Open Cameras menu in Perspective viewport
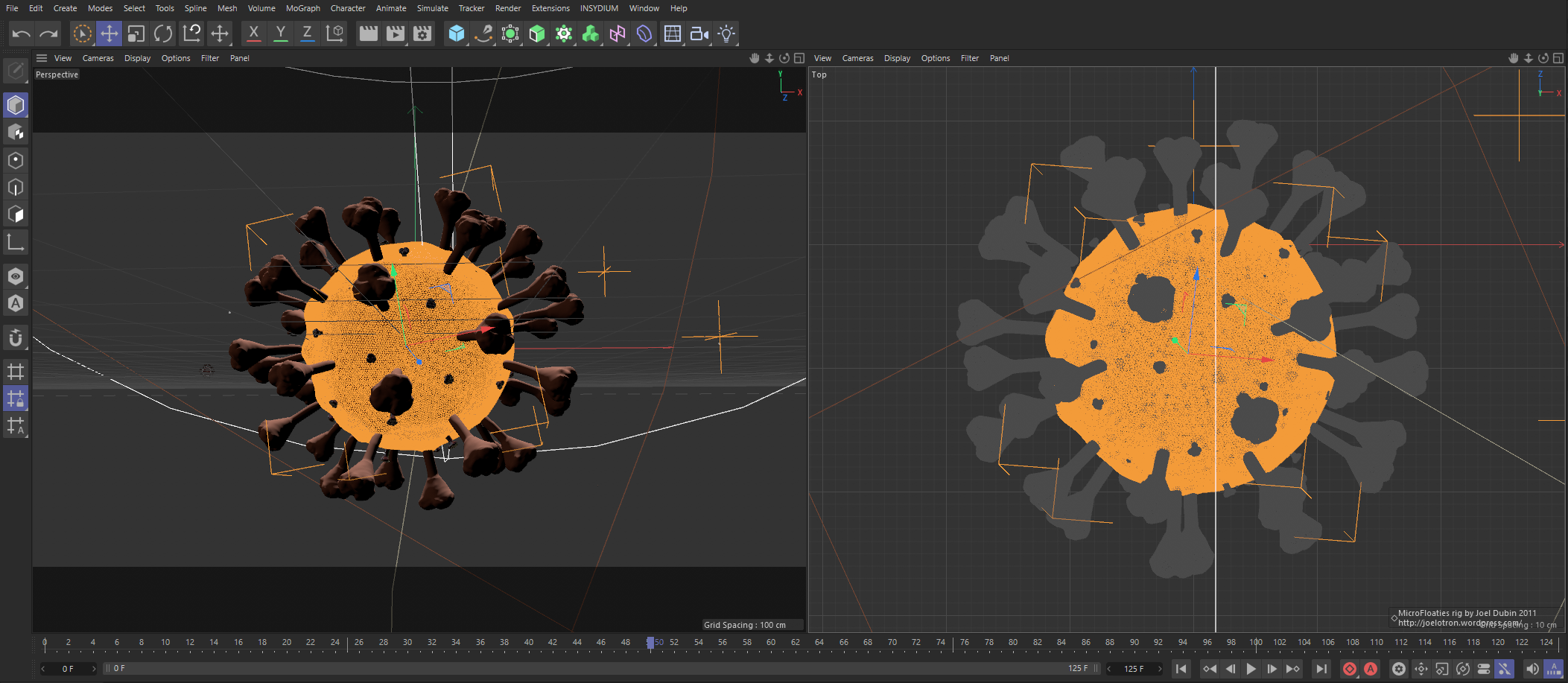Image resolution: width=1568 pixels, height=683 pixels. click(x=98, y=58)
